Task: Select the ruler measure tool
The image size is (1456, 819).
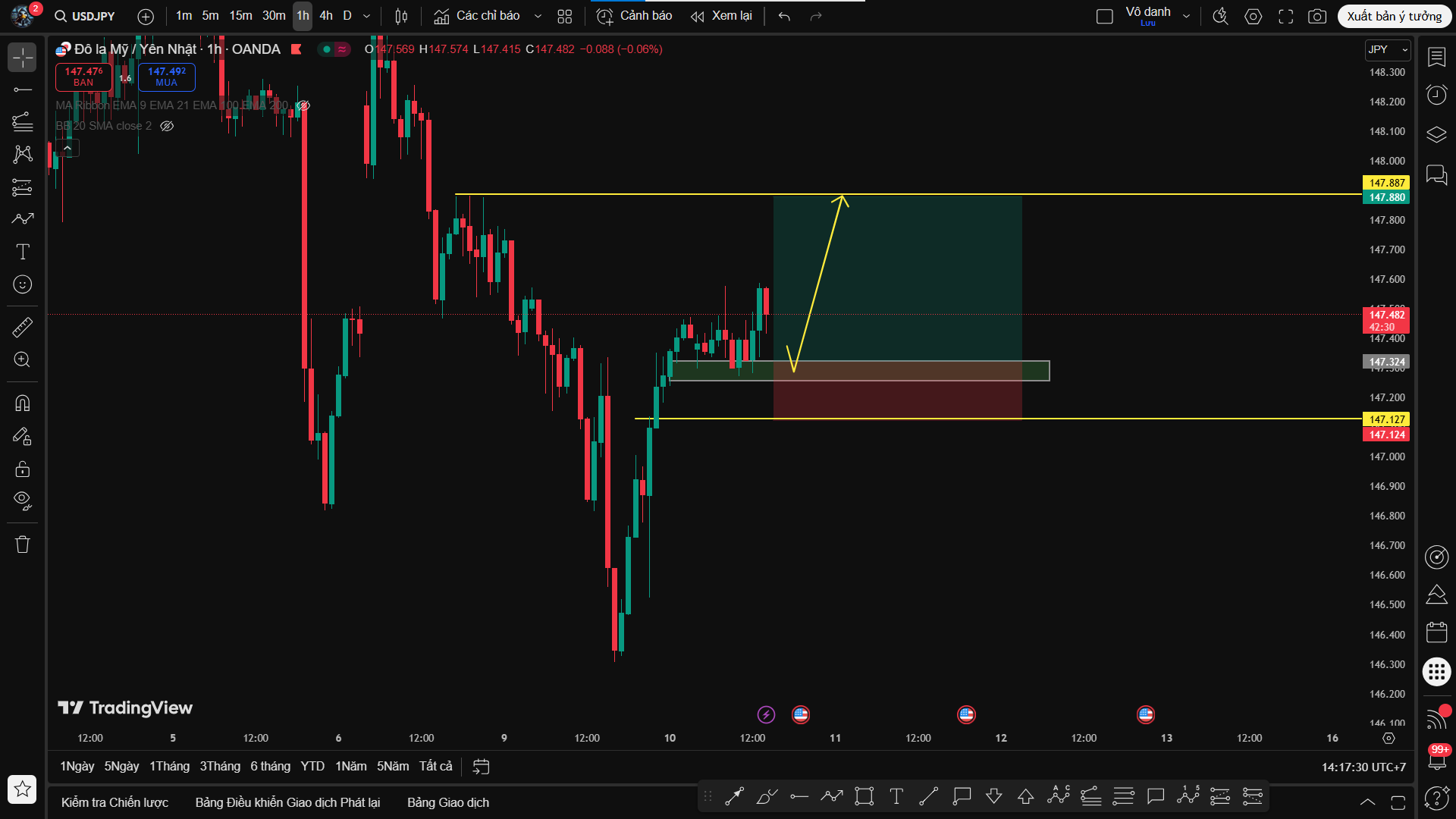Action: (23, 327)
